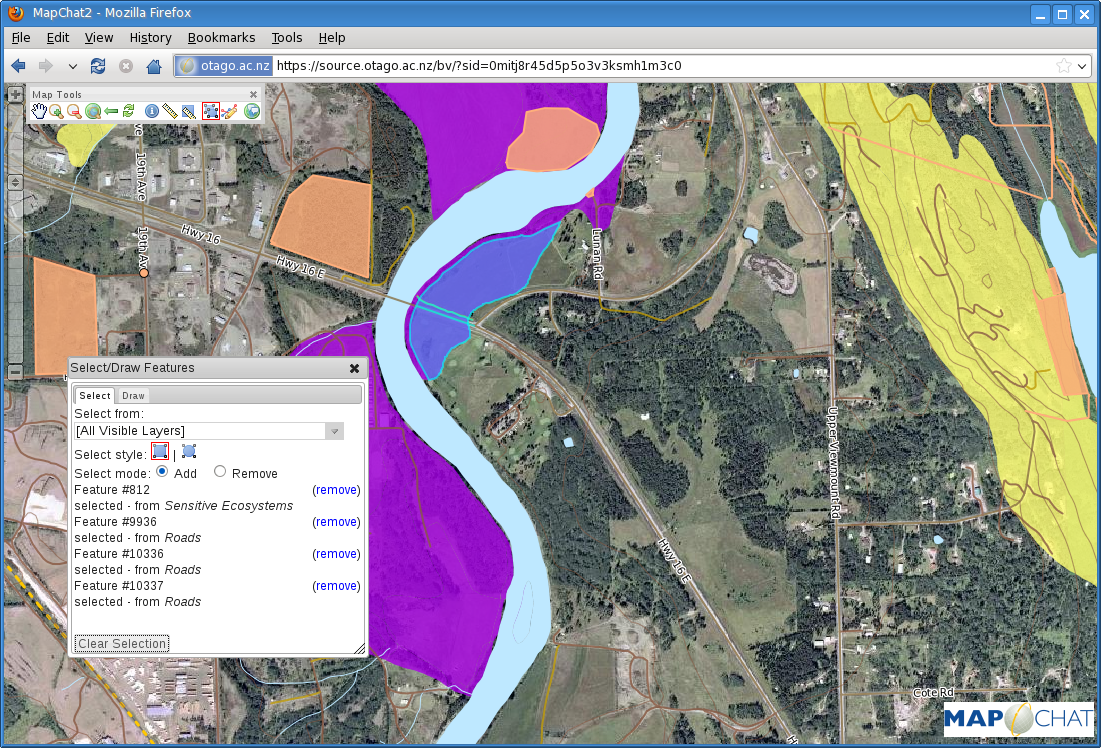The width and height of the screenshot is (1101, 748).
Task: Select the Identify info tool
Action: point(151,111)
